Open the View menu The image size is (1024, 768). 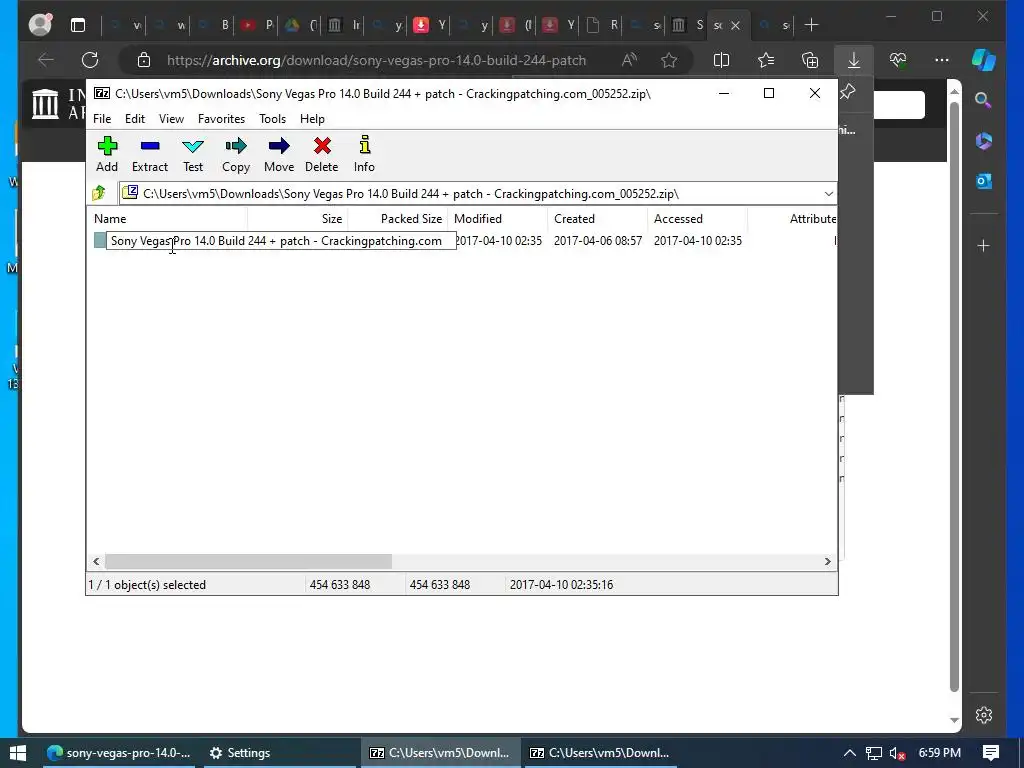click(x=171, y=119)
